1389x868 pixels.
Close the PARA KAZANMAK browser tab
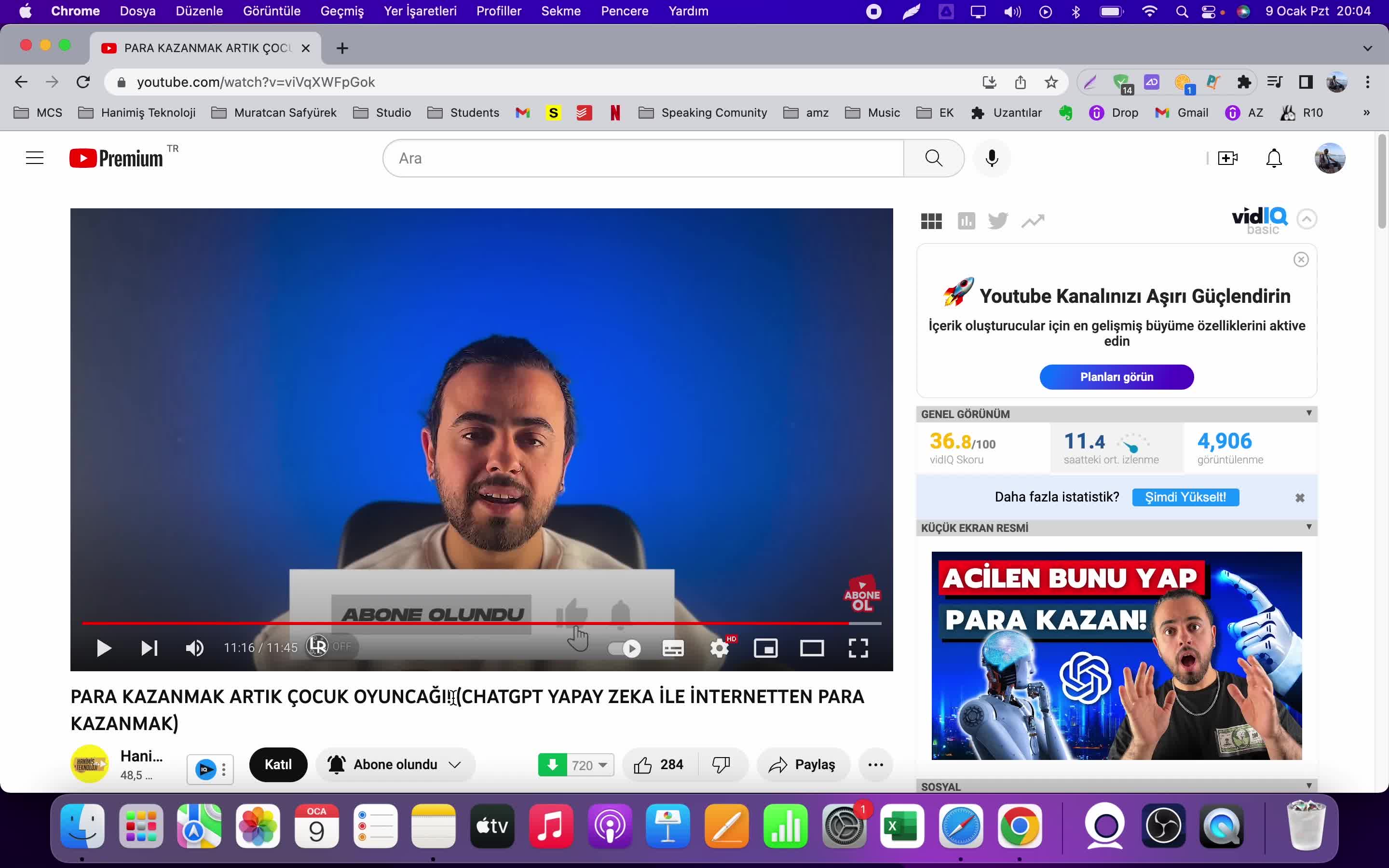(306, 48)
